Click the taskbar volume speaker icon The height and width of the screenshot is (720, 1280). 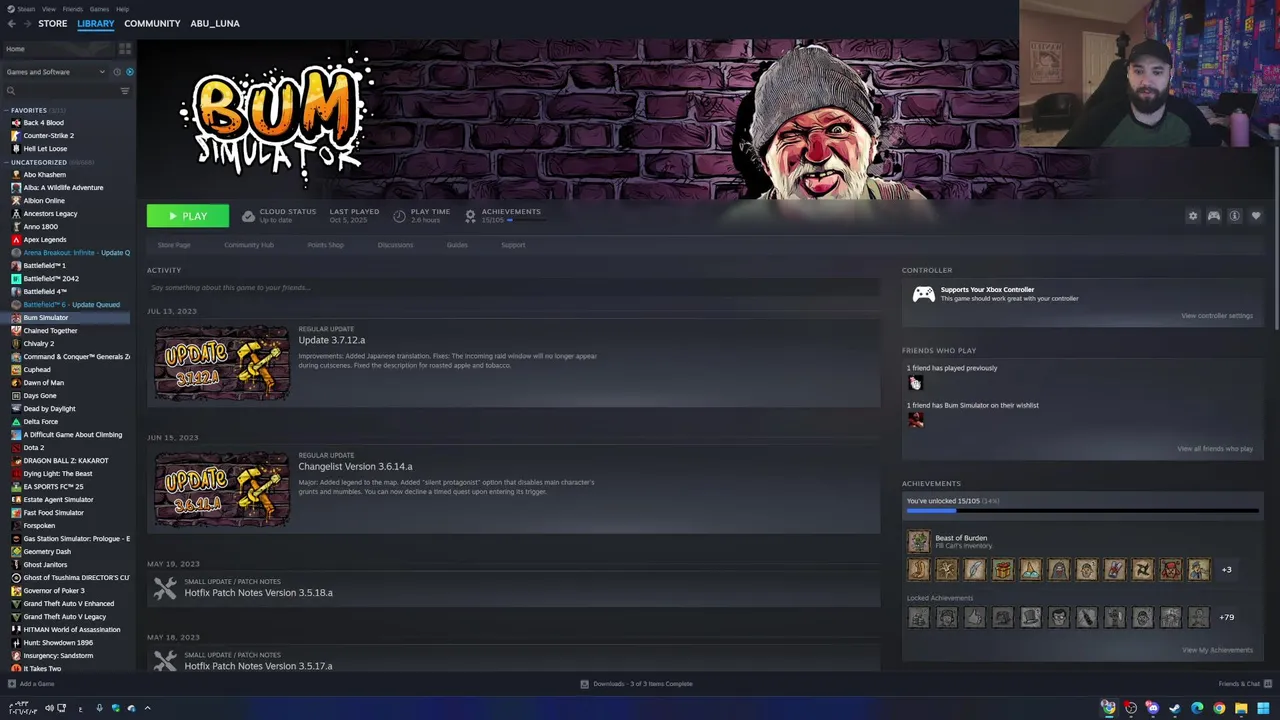coord(49,708)
